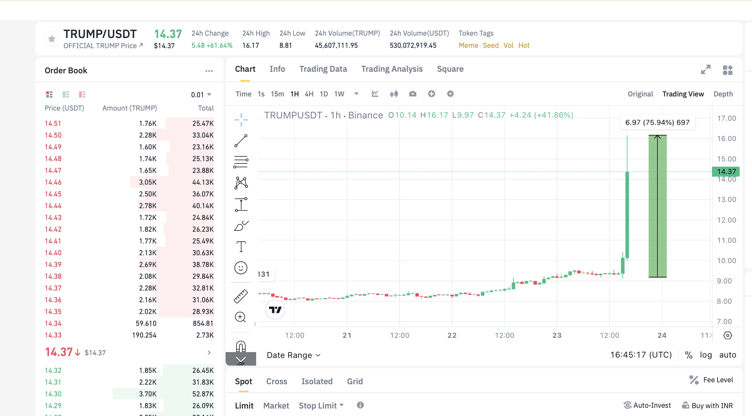Select the crosshair cursor tool
The width and height of the screenshot is (752, 416).
[x=241, y=119]
